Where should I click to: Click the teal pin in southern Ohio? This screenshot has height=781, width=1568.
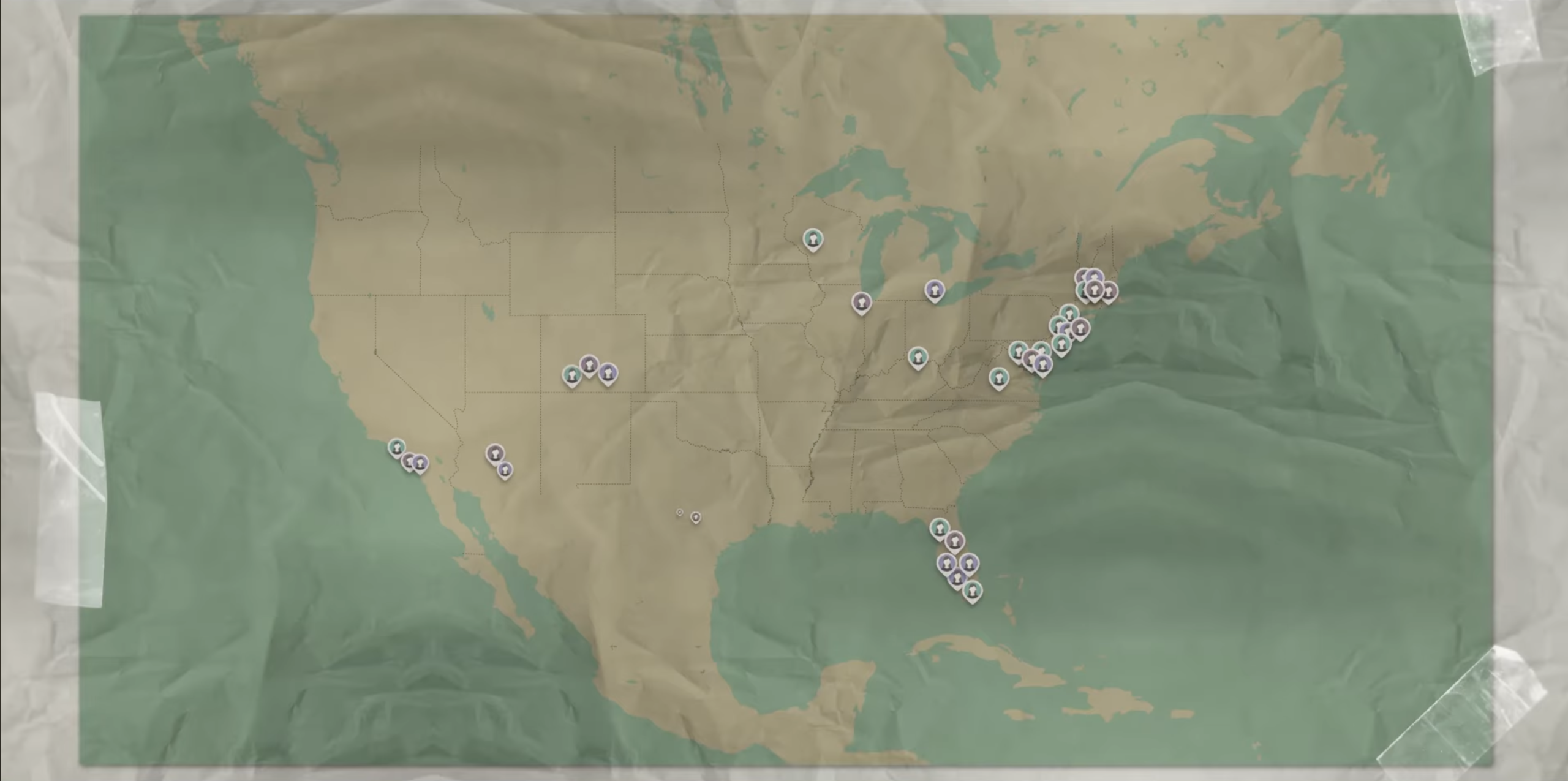point(918,356)
